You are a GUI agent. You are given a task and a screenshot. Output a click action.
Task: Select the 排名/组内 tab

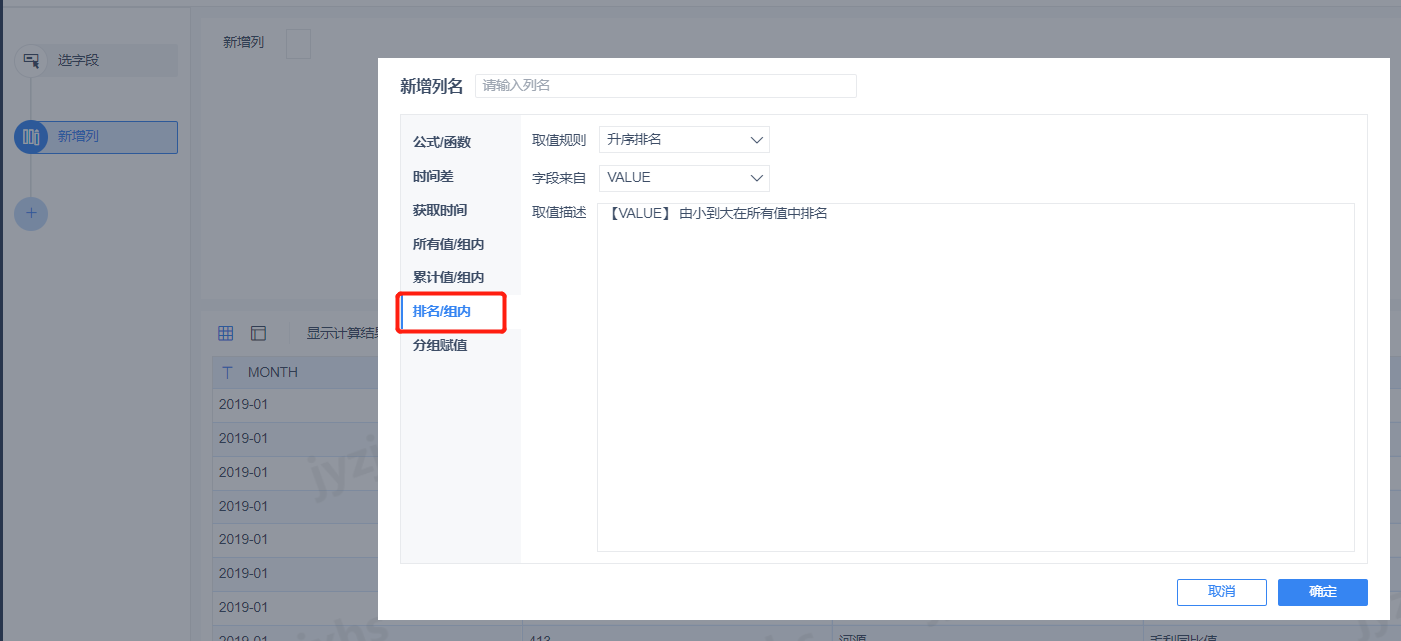tap(442, 312)
